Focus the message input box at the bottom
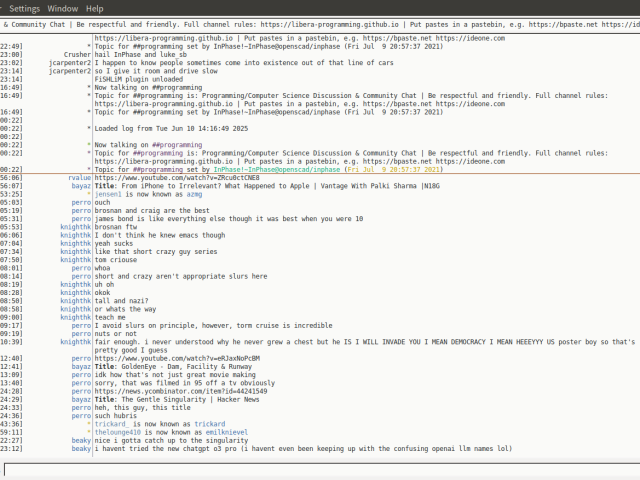The width and height of the screenshot is (640, 480). click(320, 467)
